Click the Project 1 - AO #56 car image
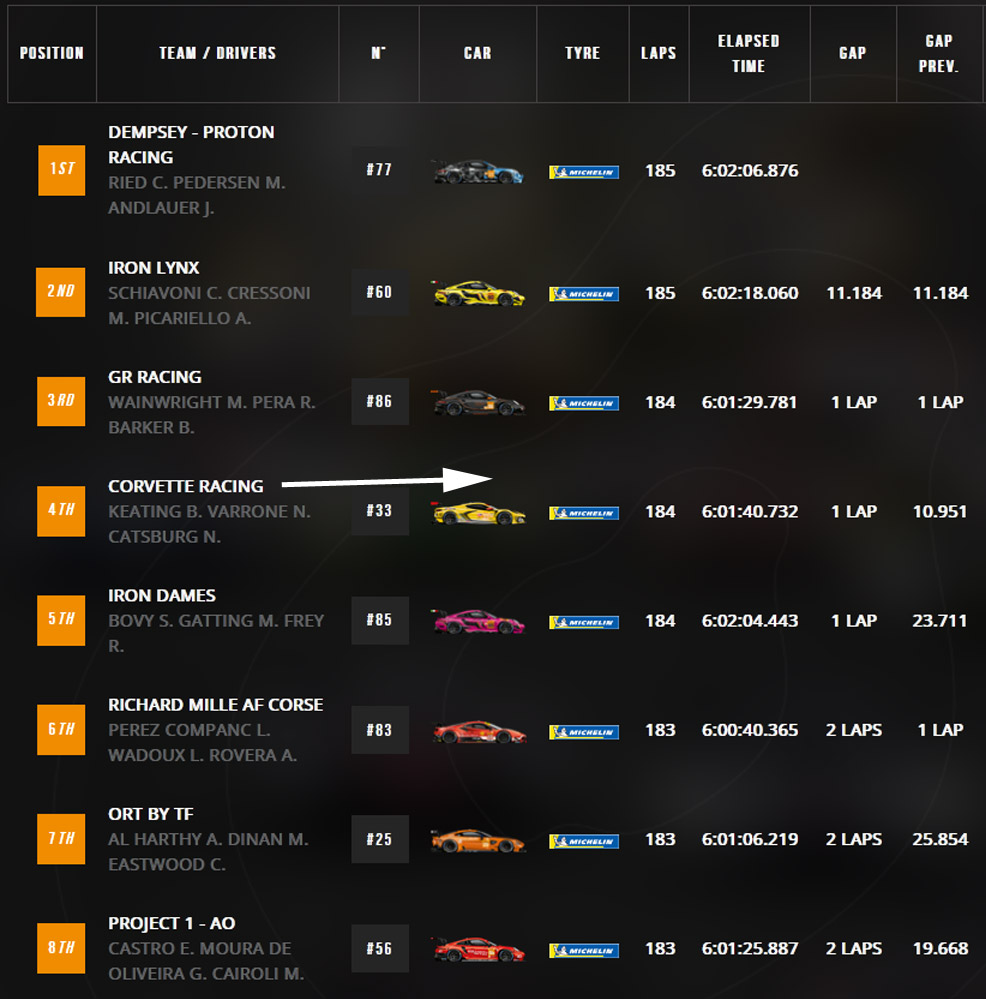This screenshot has width=986, height=999. tap(477, 949)
